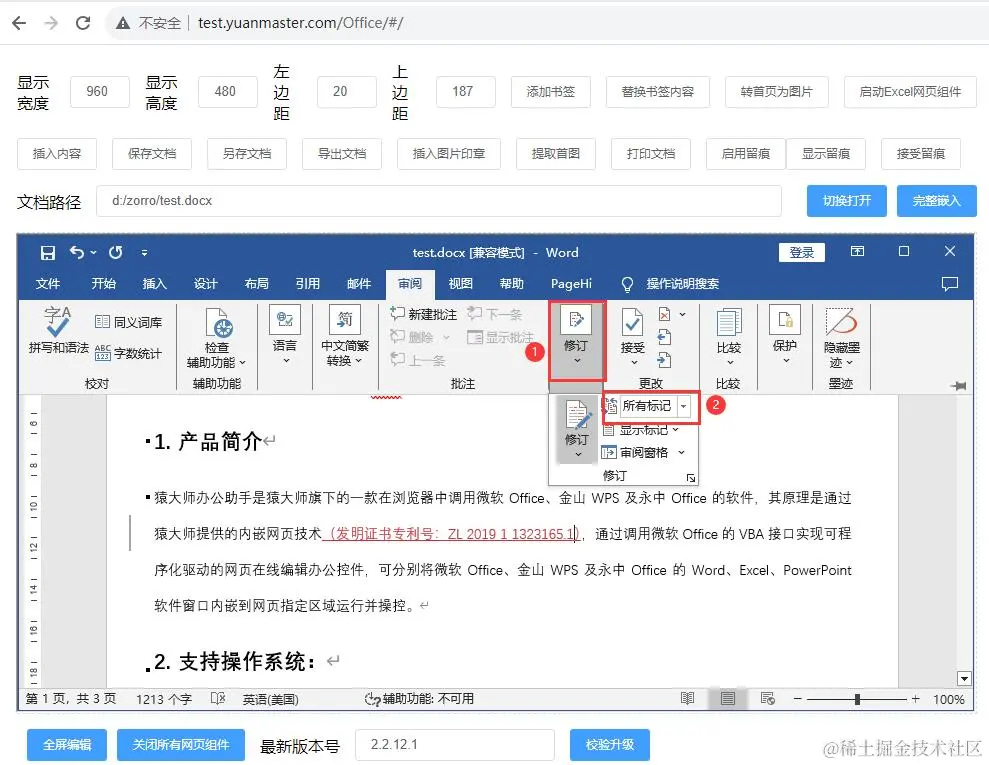Click the document path input field
This screenshot has height=765, width=989.
click(x=440, y=201)
